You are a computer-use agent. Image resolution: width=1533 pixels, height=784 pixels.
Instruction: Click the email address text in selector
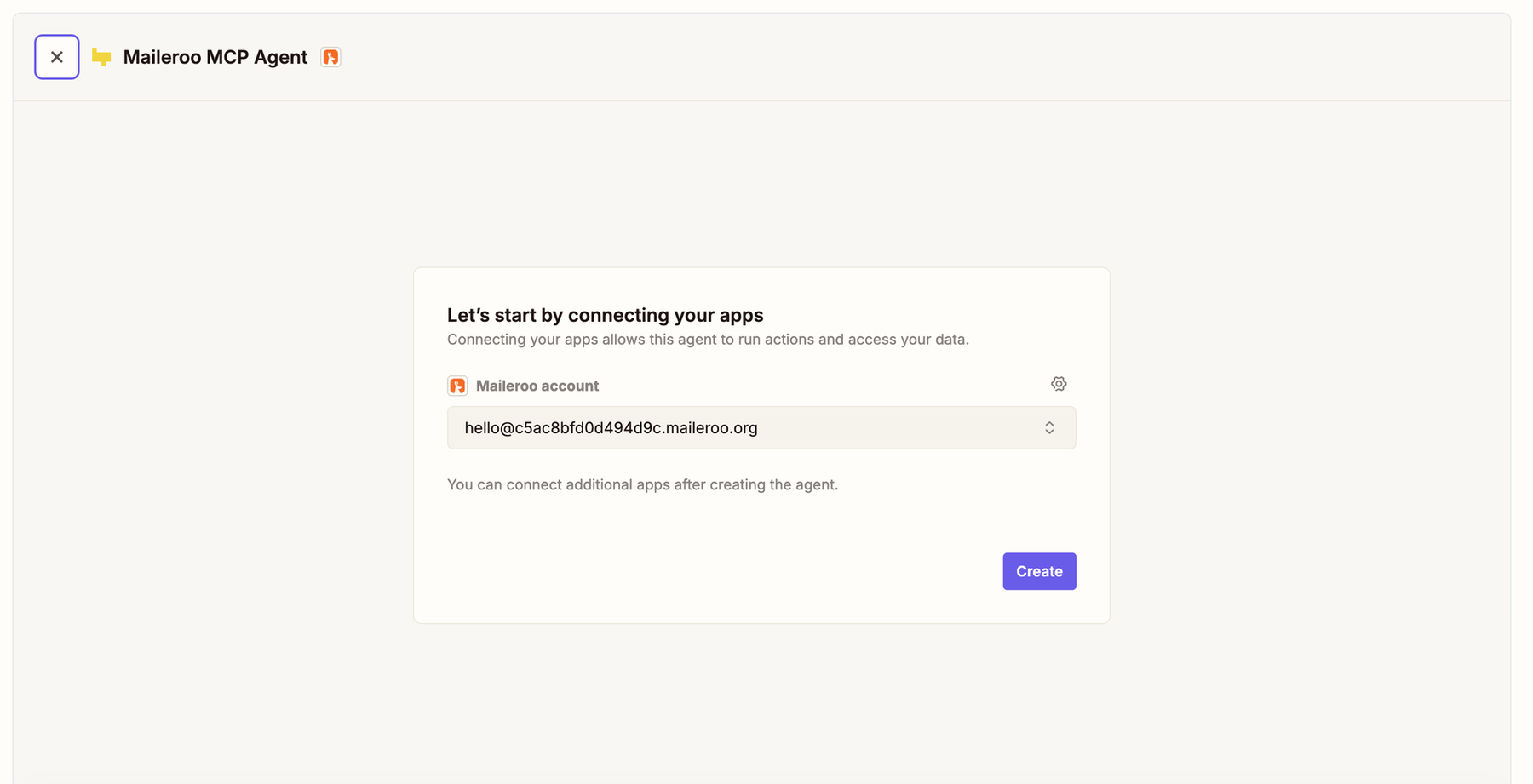click(x=611, y=427)
